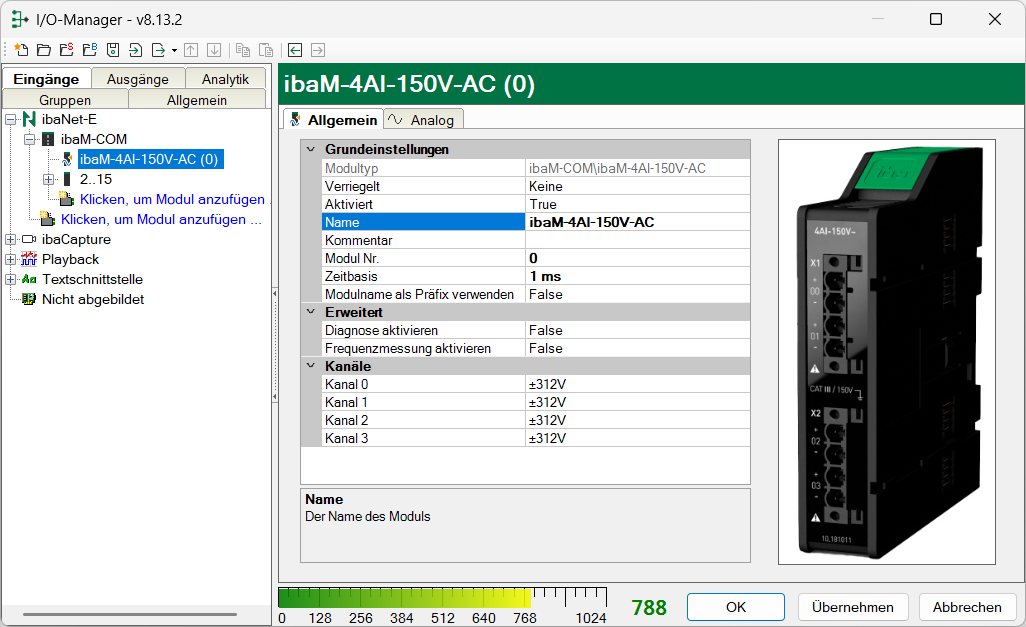Image resolution: width=1026 pixels, height=627 pixels.
Task: Click the Übernehmen button
Action: coord(853,607)
